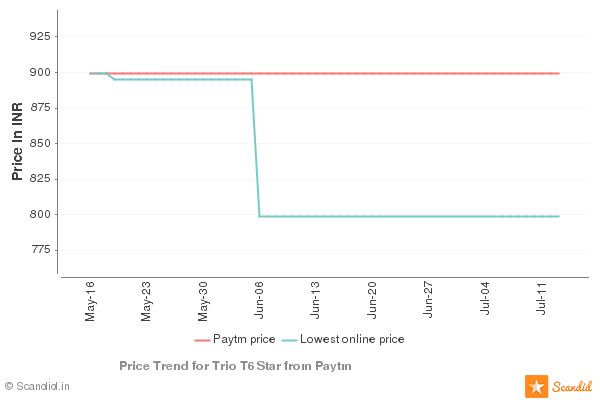
Task: Click the chart title Price Trend for Trio T6 Star
Action: click(x=235, y=366)
